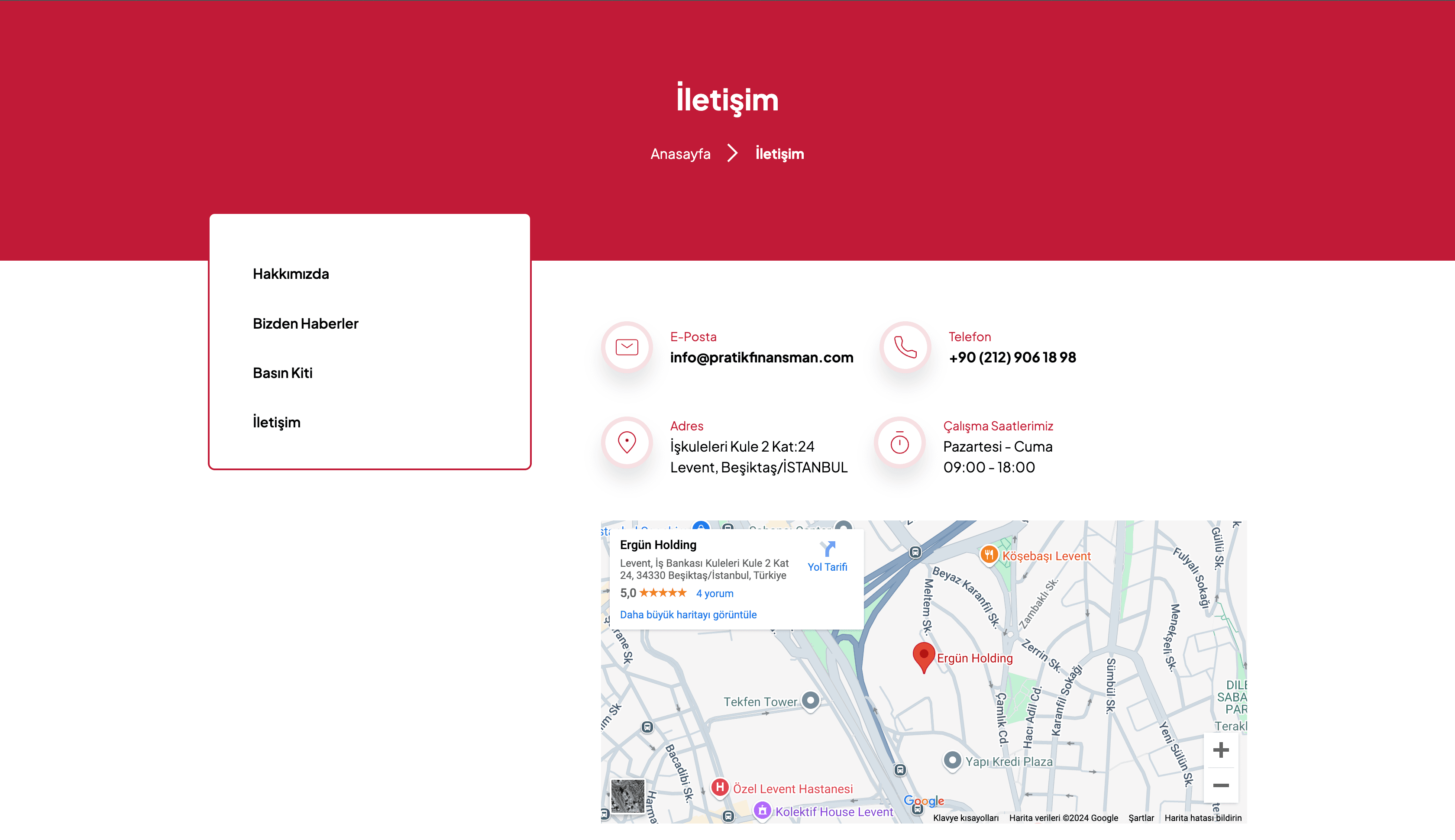Screen dimensions: 1455x840
Task: Zoom in the map with plus button
Action: pyautogui.click(x=1220, y=750)
